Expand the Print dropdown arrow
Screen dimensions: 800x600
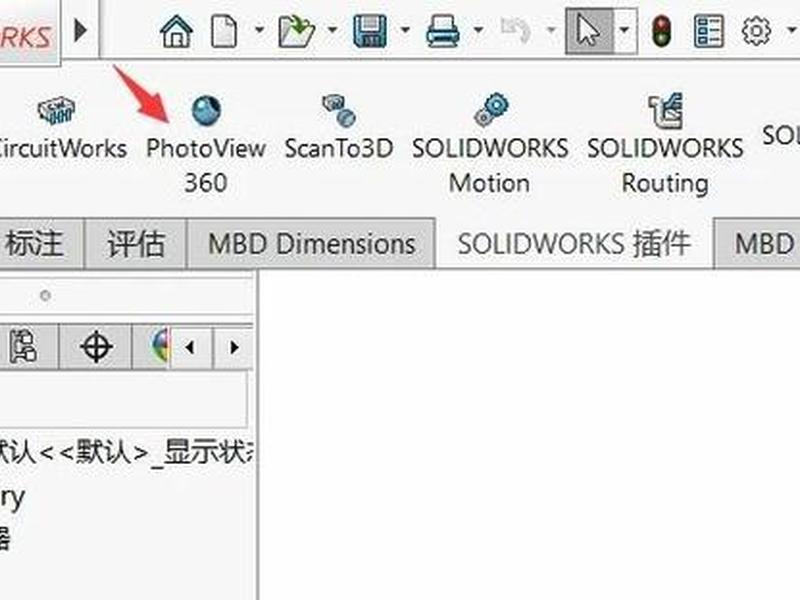478,30
